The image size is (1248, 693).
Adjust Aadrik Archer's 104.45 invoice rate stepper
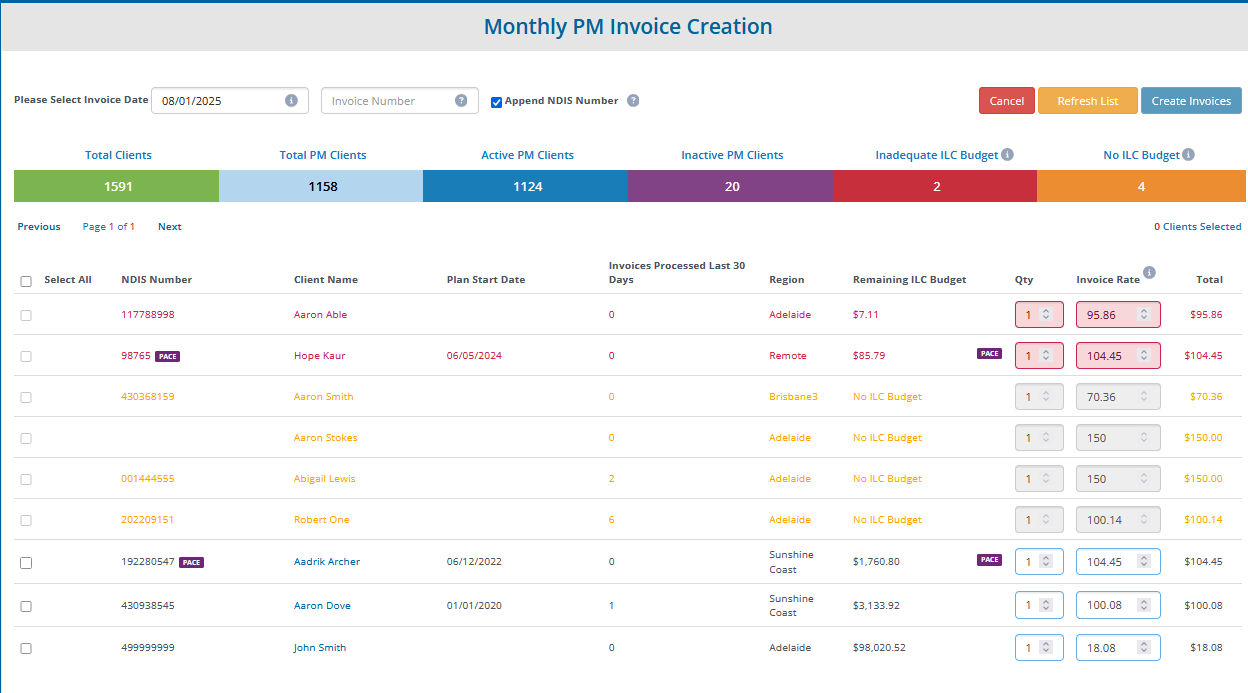(1143, 562)
